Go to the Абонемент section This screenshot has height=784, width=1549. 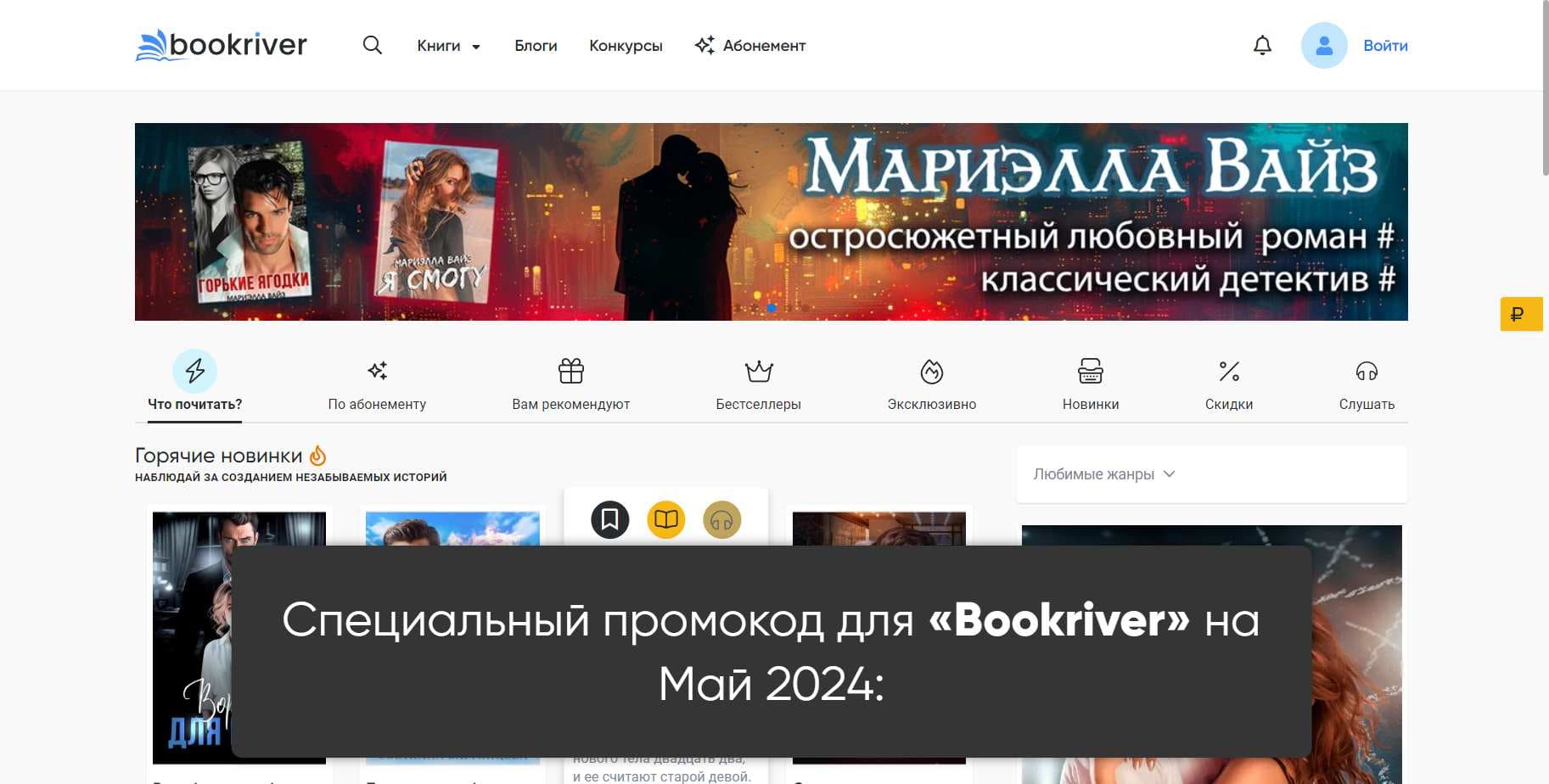(750, 46)
